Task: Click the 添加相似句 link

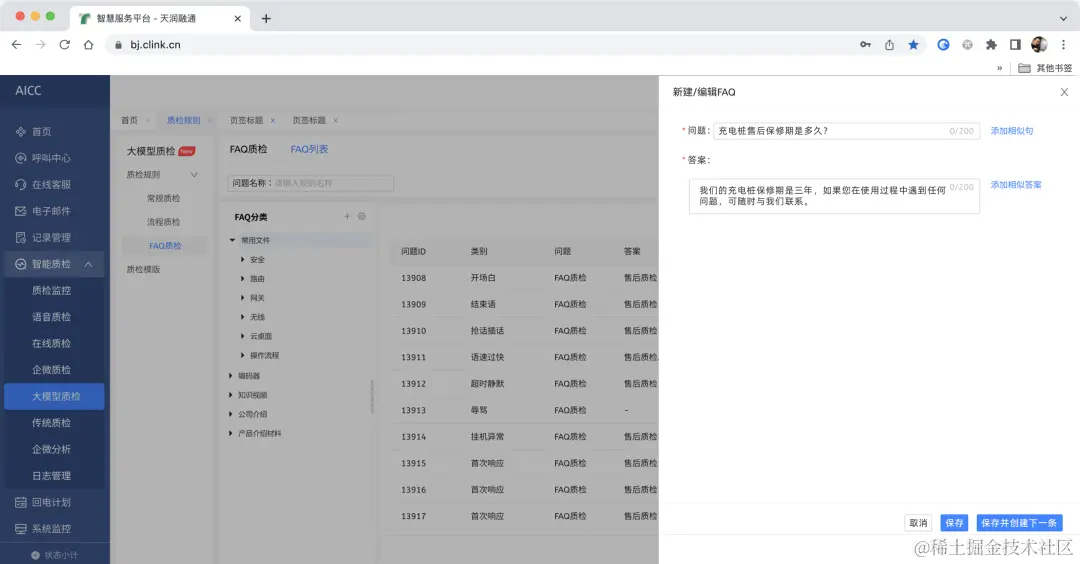Action: coord(1011,131)
